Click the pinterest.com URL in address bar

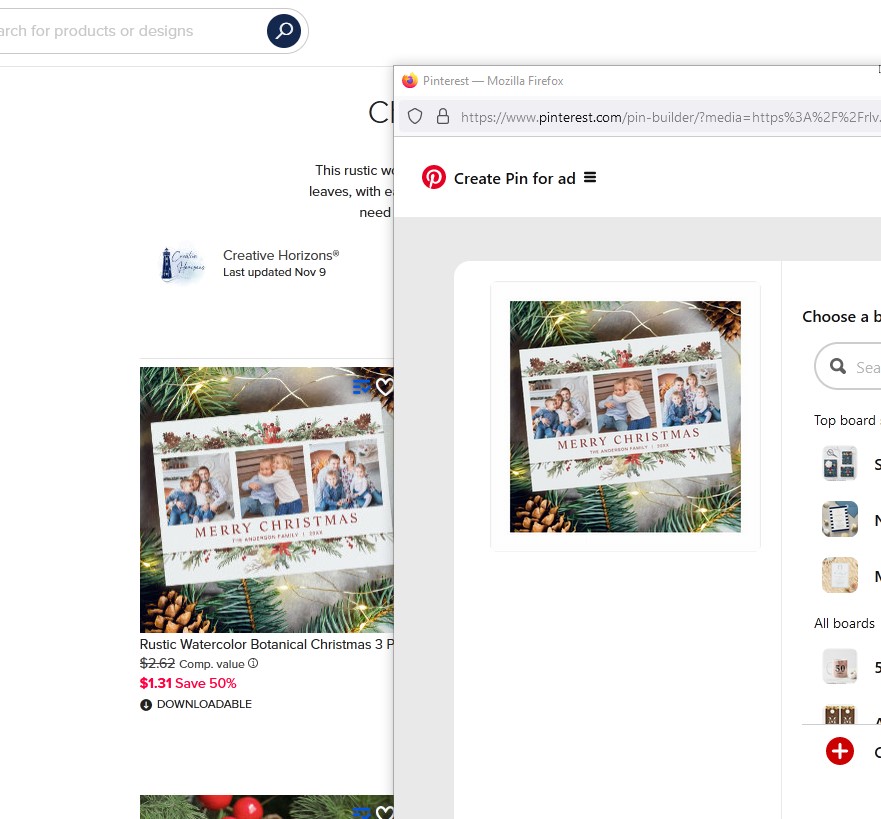tap(669, 117)
